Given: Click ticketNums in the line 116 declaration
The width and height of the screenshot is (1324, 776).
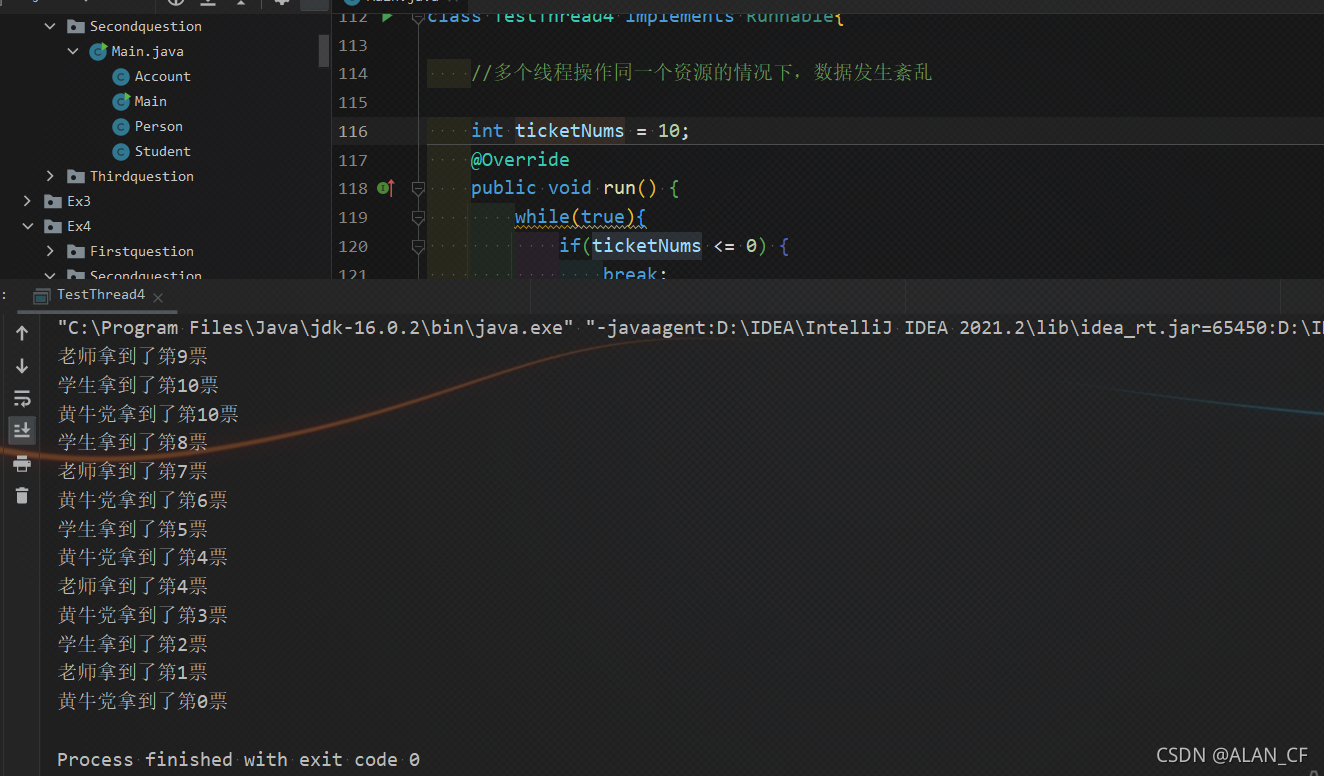Looking at the screenshot, I should [x=570, y=131].
